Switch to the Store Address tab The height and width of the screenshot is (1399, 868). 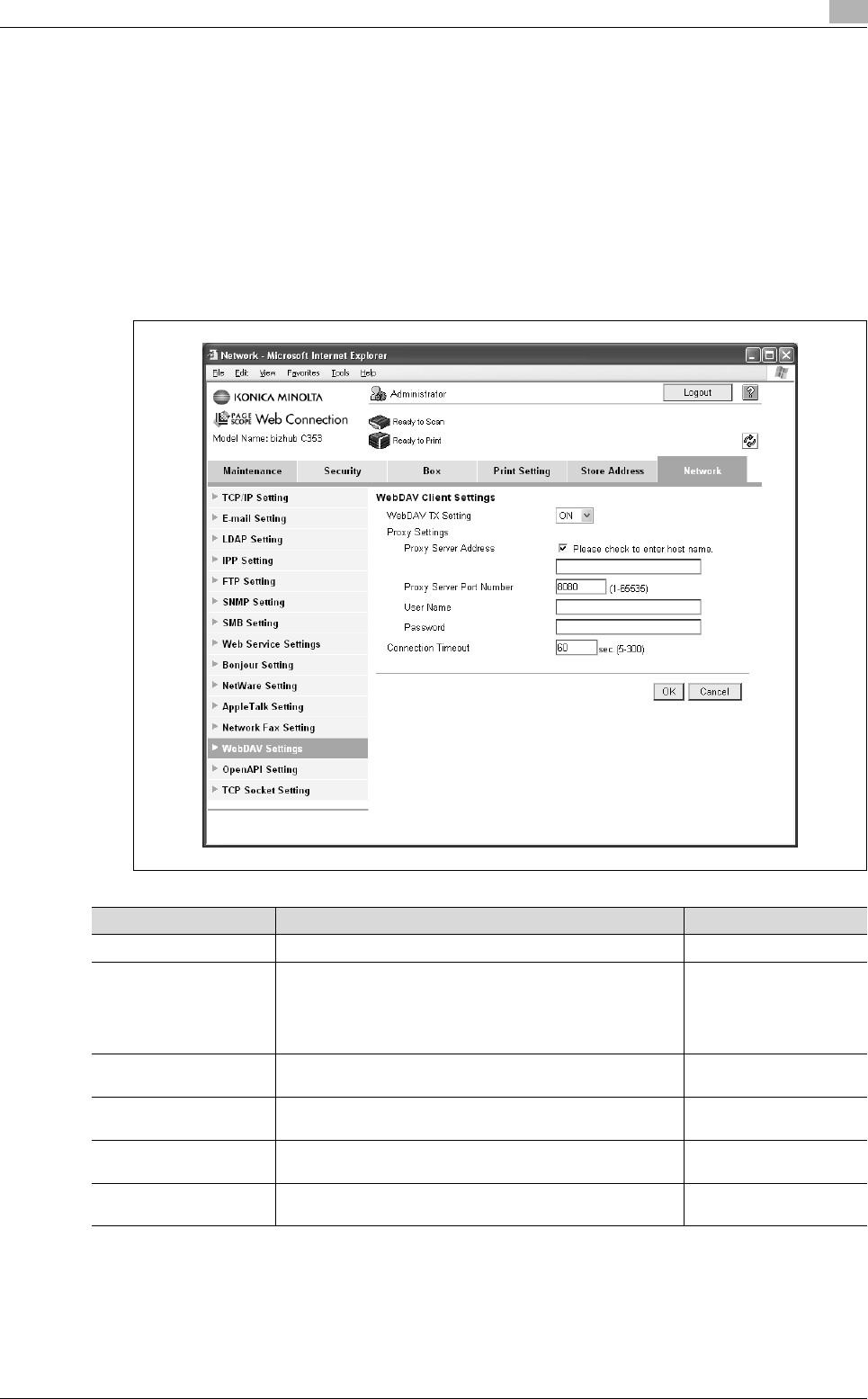tap(613, 471)
